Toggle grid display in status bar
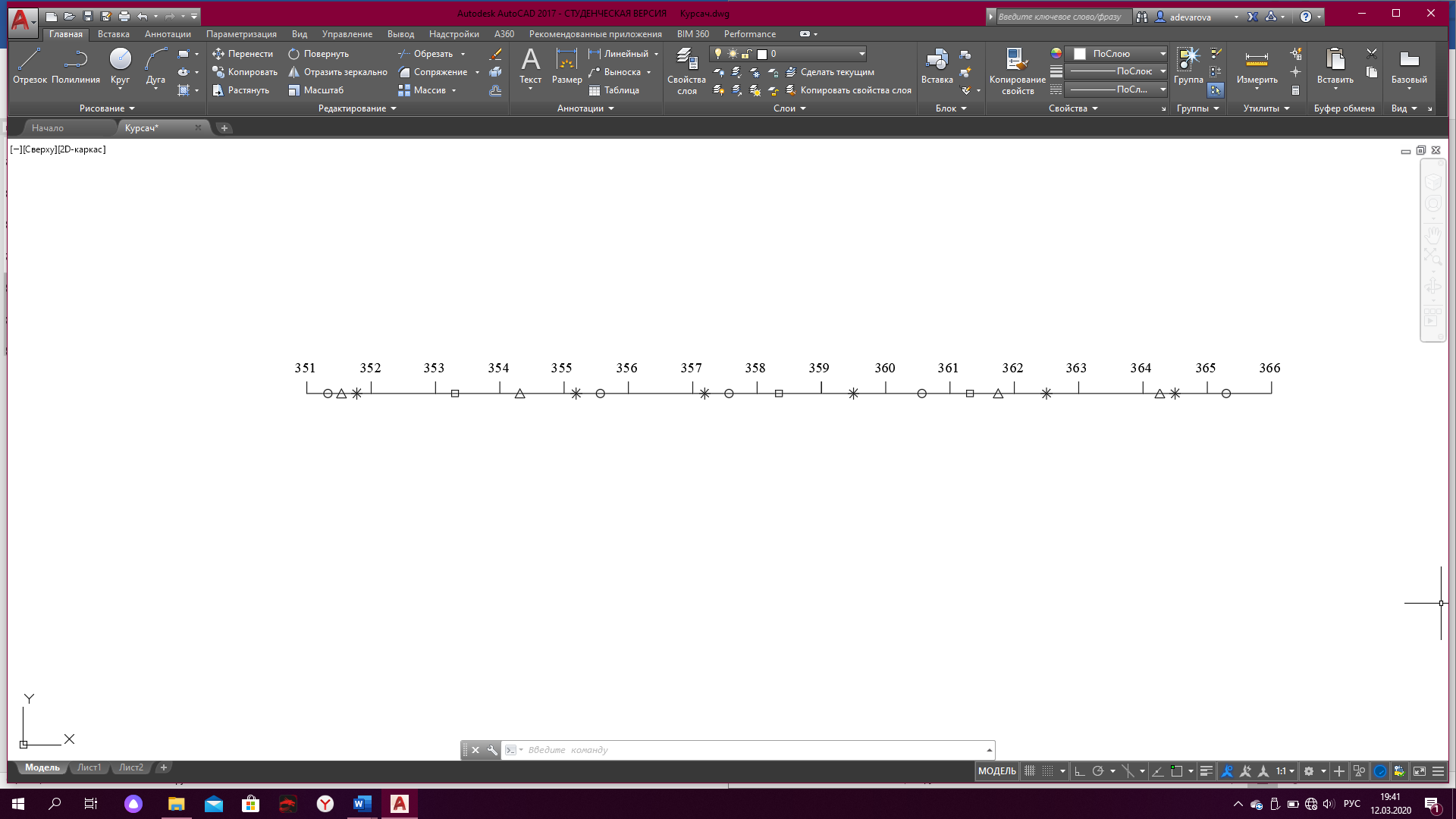This screenshot has width=1456, height=819. click(1030, 771)
